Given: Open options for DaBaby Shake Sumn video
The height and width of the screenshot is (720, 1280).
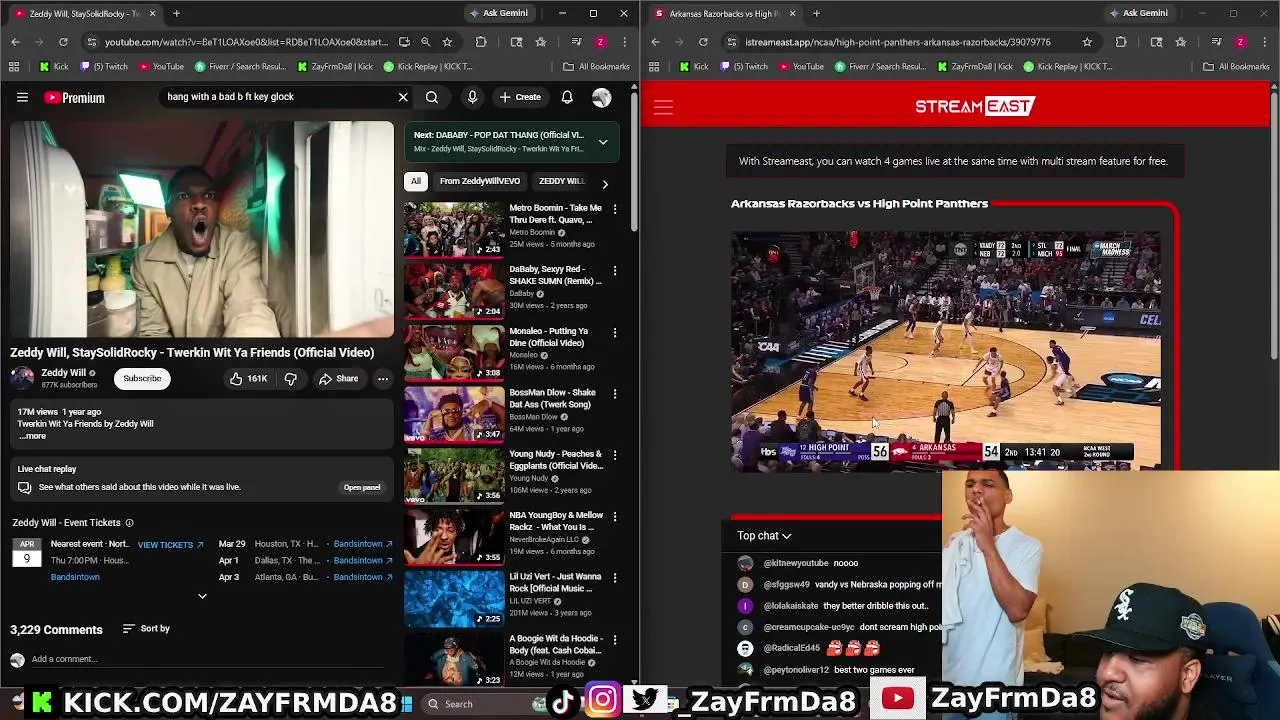Looking at the screenshot, I should [615, 270].
